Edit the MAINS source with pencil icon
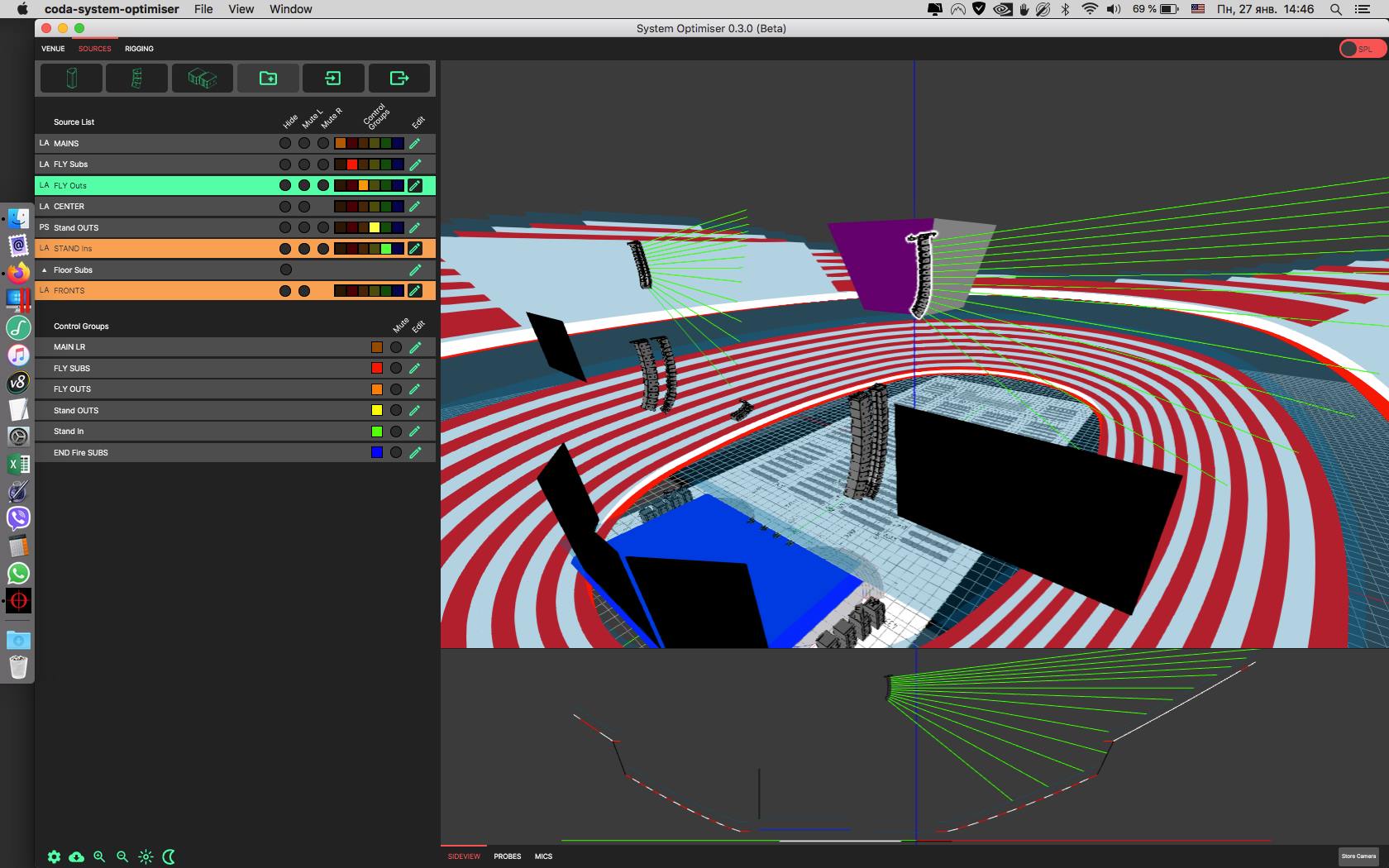This screenshot has width=1389, height=868. click(x=415, y=144)
